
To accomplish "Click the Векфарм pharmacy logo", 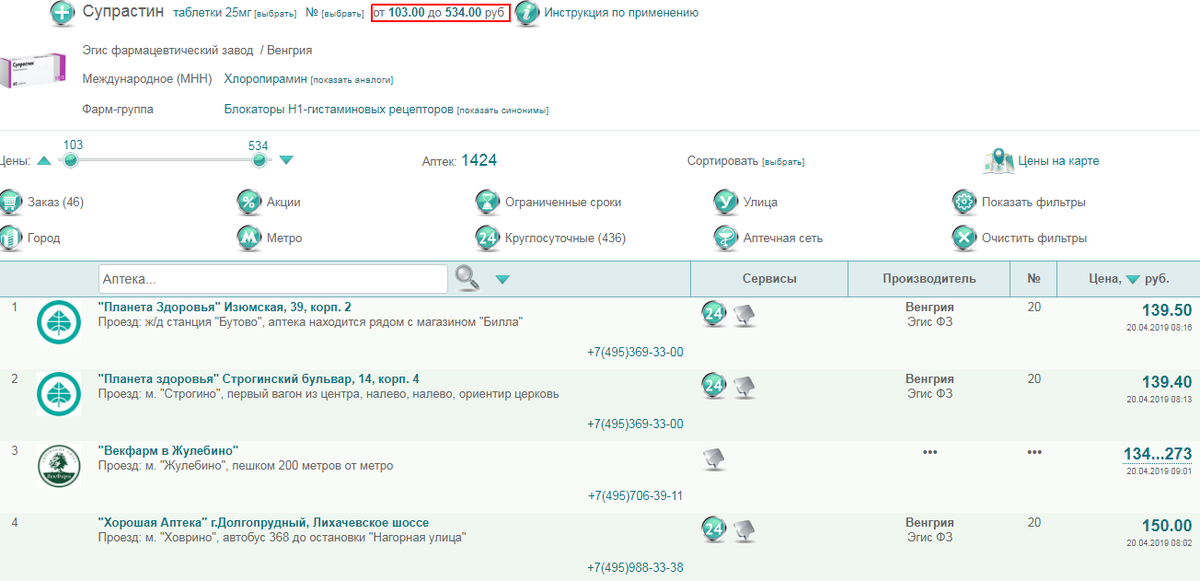I will 59,466.
